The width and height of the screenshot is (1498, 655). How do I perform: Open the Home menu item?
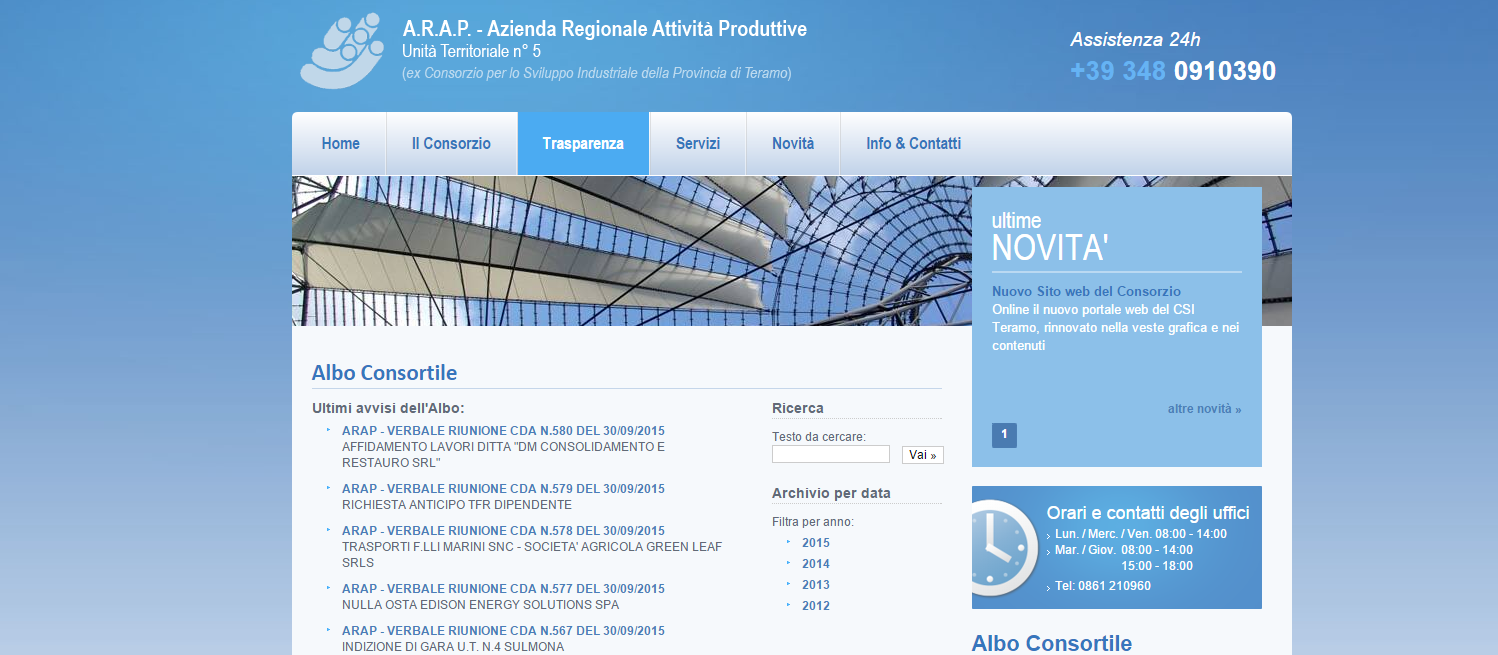(340, 144)
